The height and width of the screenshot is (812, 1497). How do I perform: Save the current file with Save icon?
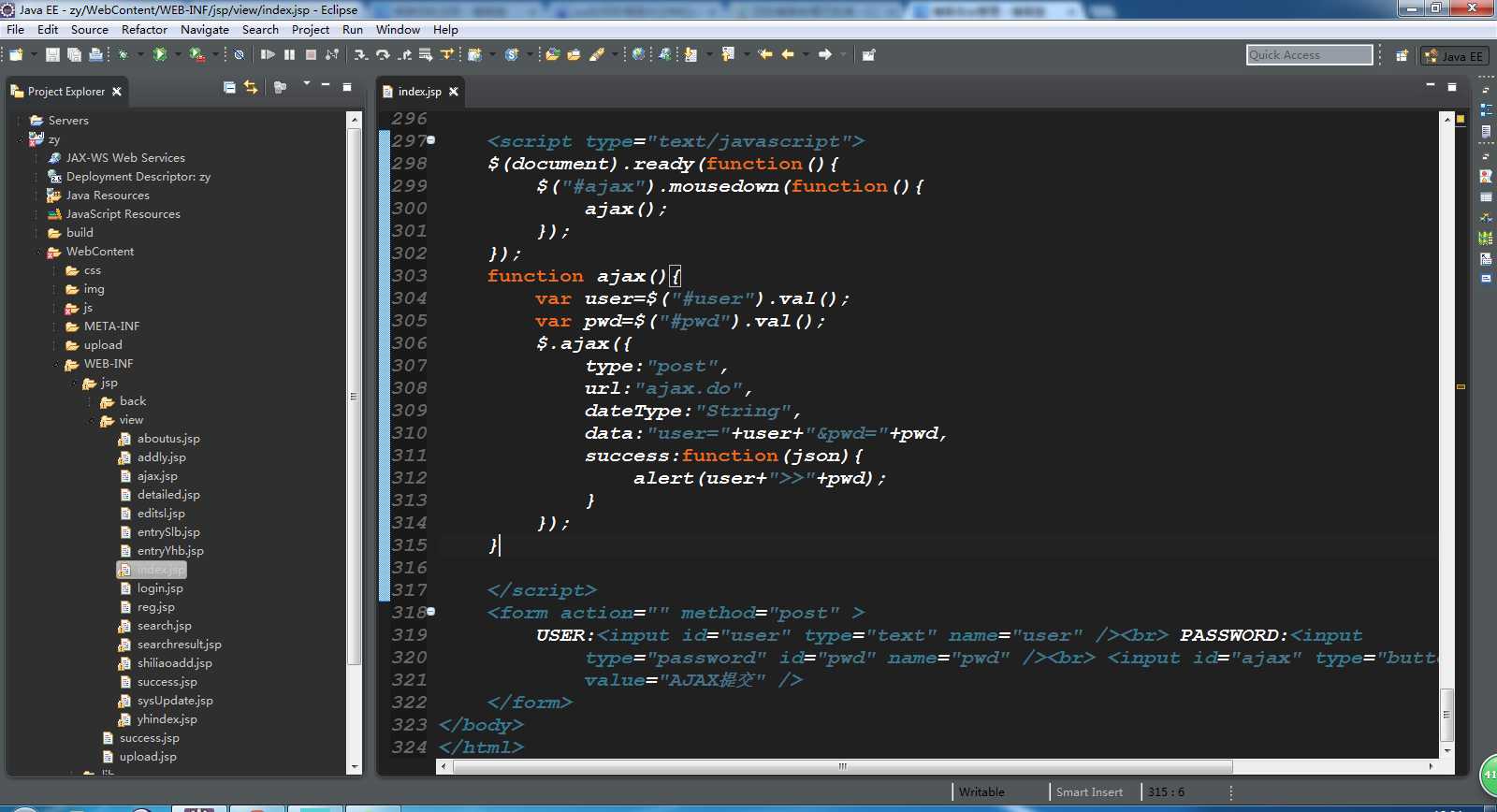(x=52, y=54)
